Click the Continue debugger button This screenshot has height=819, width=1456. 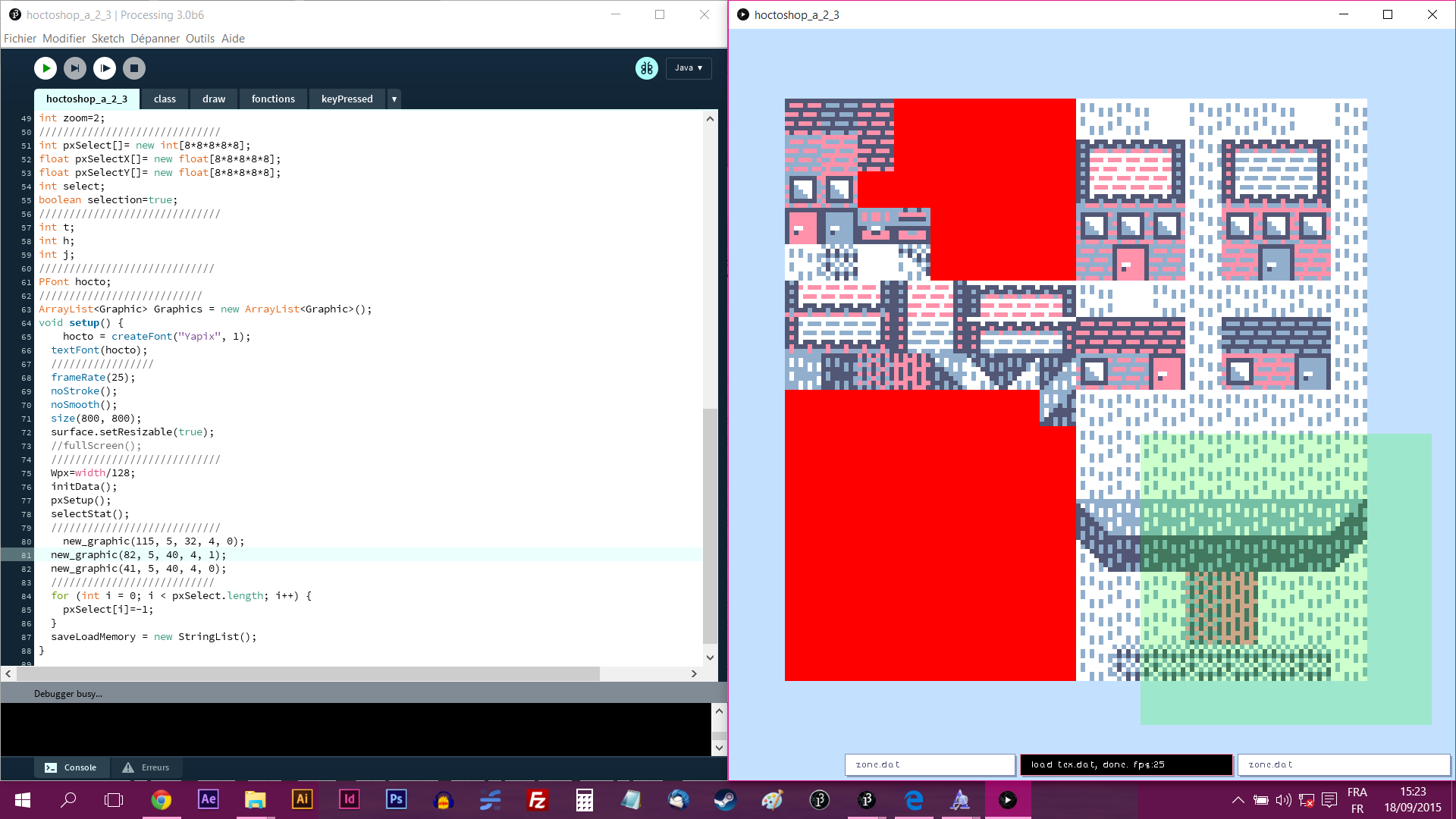pos(105,68)
